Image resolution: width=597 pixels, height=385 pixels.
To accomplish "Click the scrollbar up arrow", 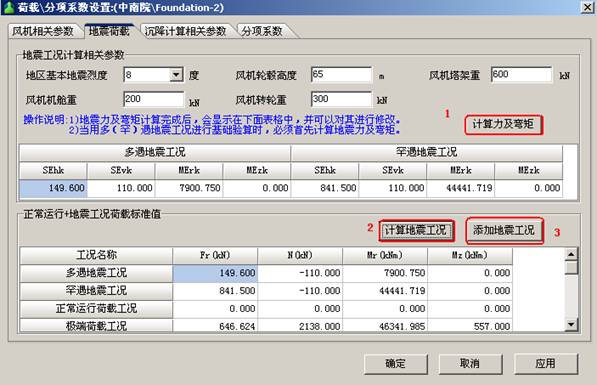I will tap(571, 254).
